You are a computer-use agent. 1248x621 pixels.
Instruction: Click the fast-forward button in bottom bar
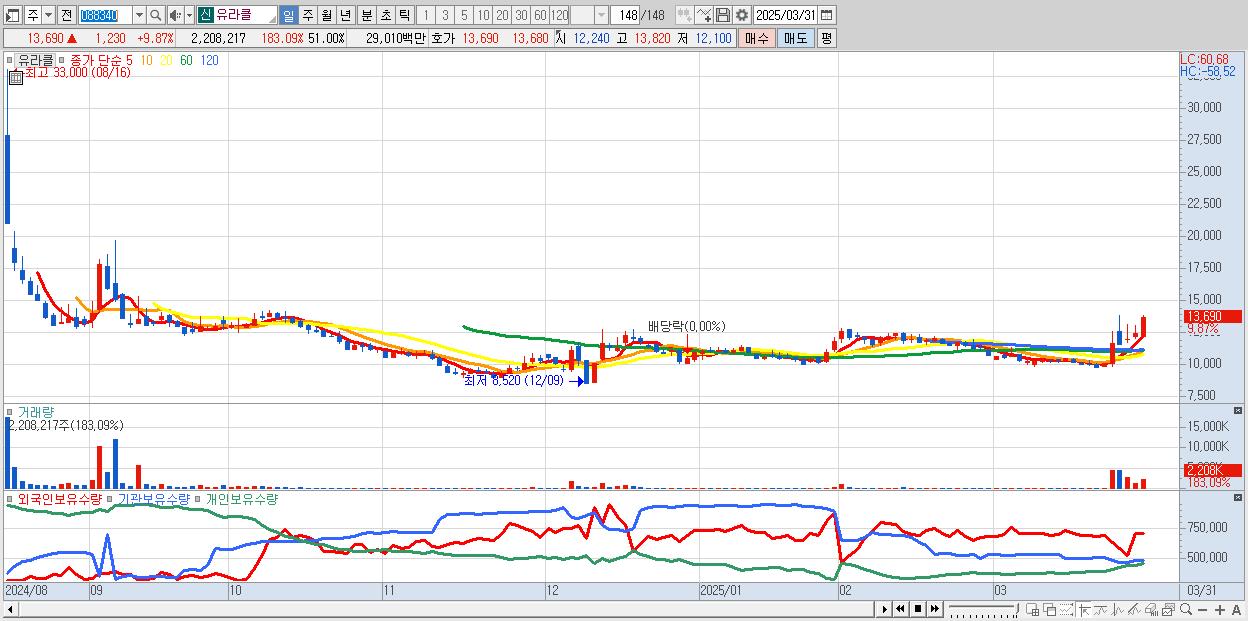click(934, 609)
